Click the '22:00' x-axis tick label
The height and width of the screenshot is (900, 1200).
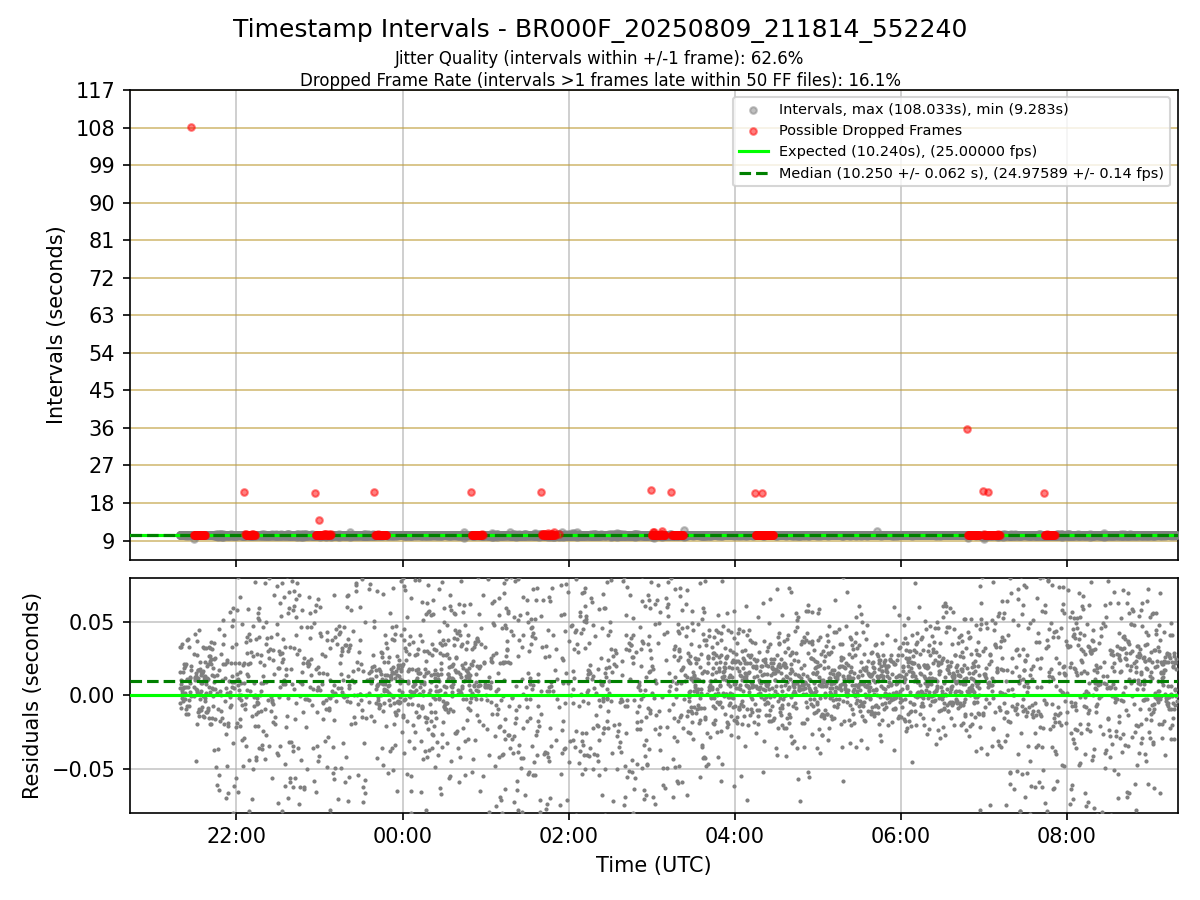click(x=236, y=835)
